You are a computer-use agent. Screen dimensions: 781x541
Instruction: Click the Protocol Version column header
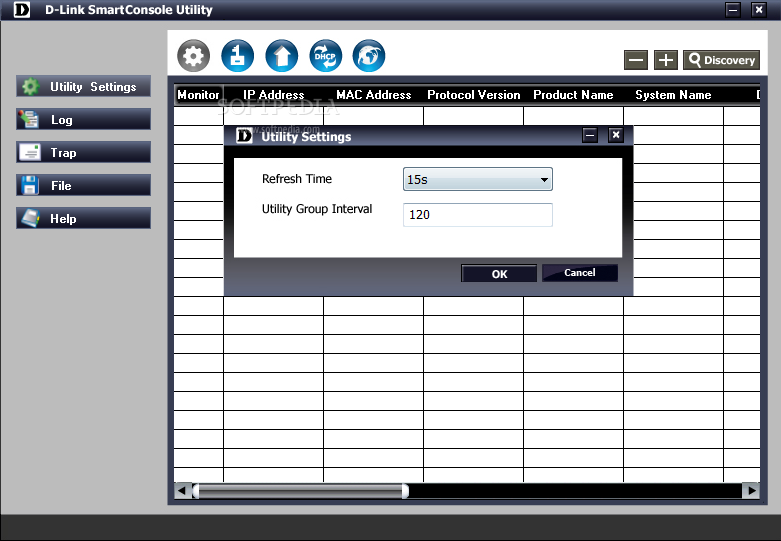coord(474,95)
